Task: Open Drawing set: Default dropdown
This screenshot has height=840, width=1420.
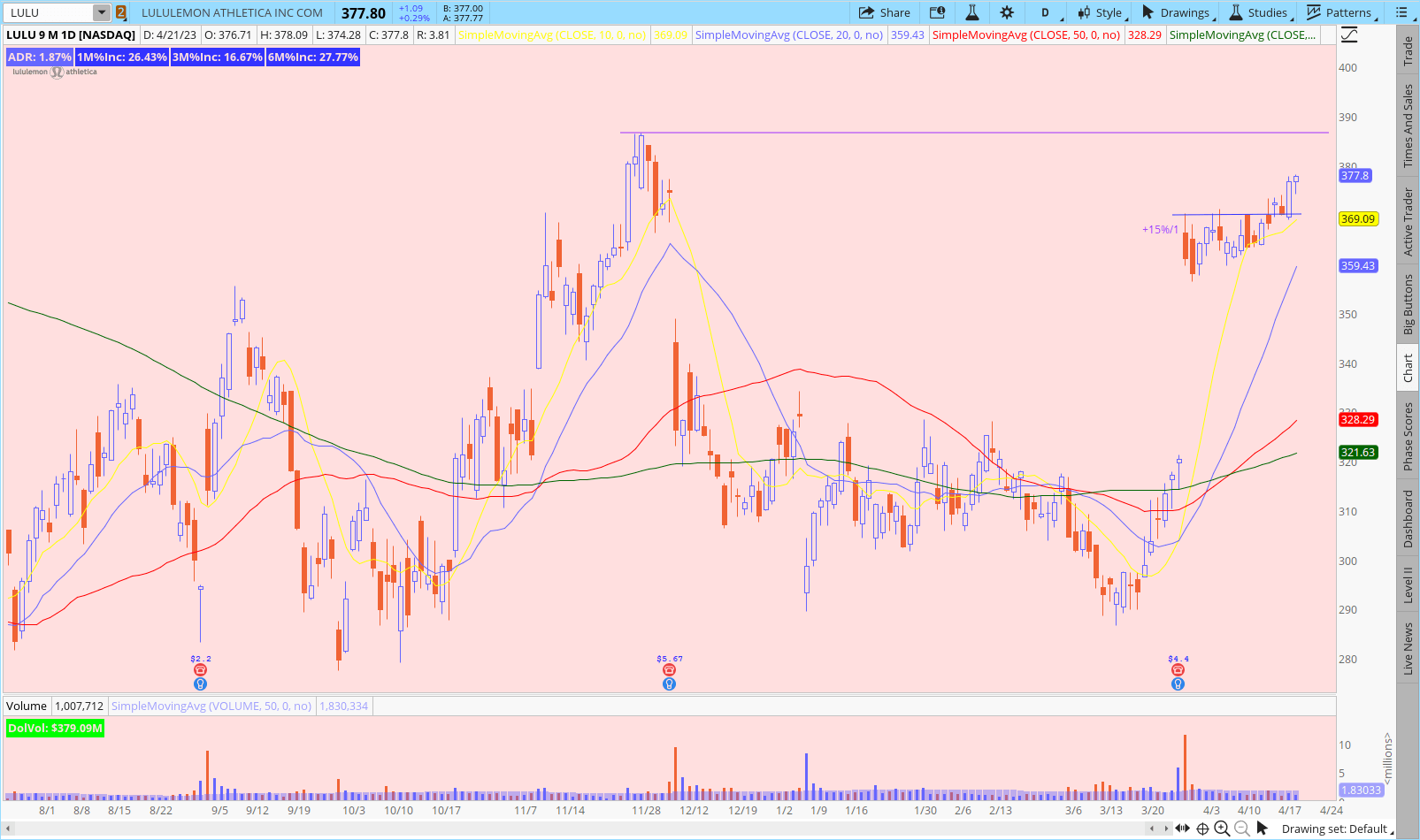Action: 1337,829
